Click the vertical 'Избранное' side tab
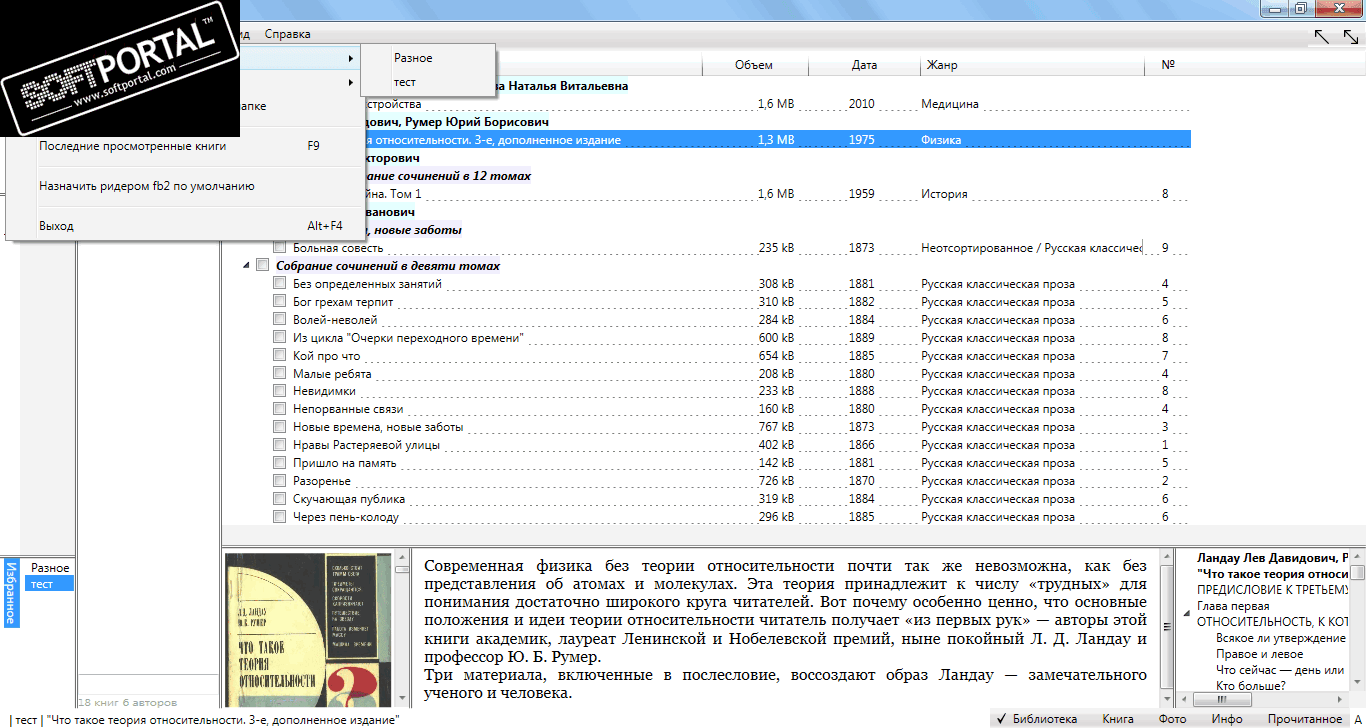The image size is (1366, 728). pyautogui.click(x=11, y=593)
